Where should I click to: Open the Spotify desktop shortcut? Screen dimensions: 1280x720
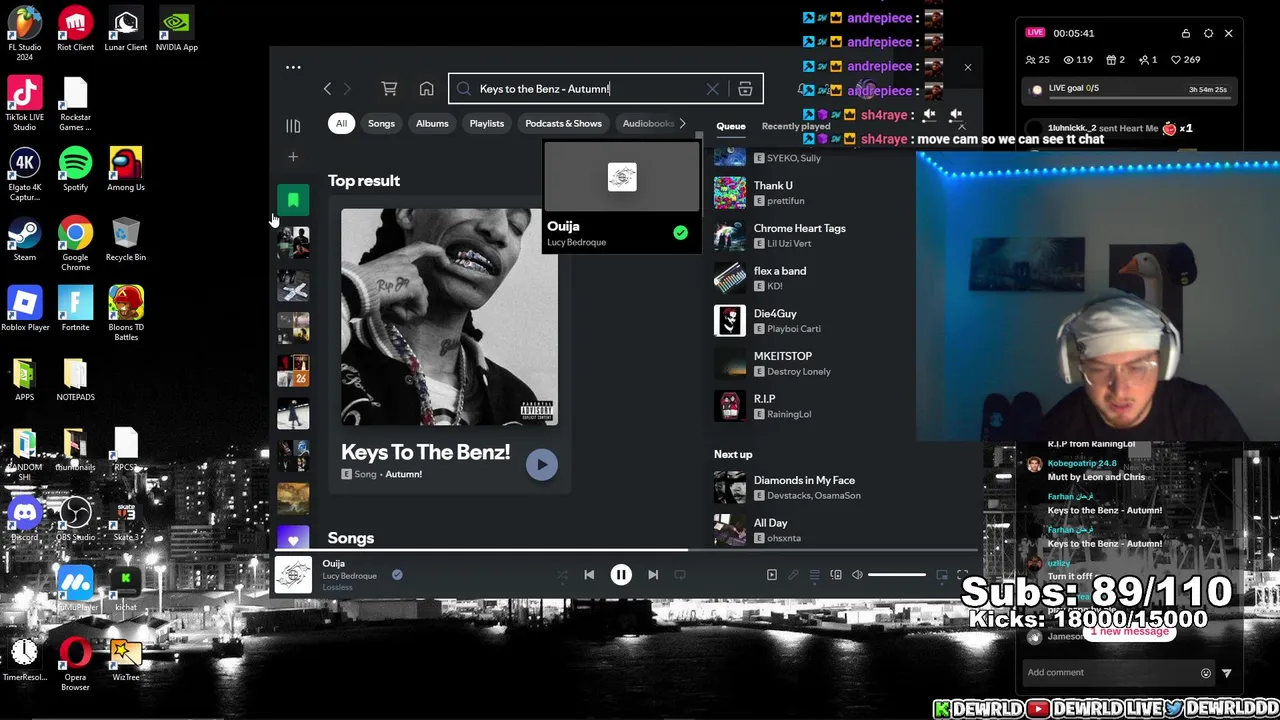coord(75,171)
